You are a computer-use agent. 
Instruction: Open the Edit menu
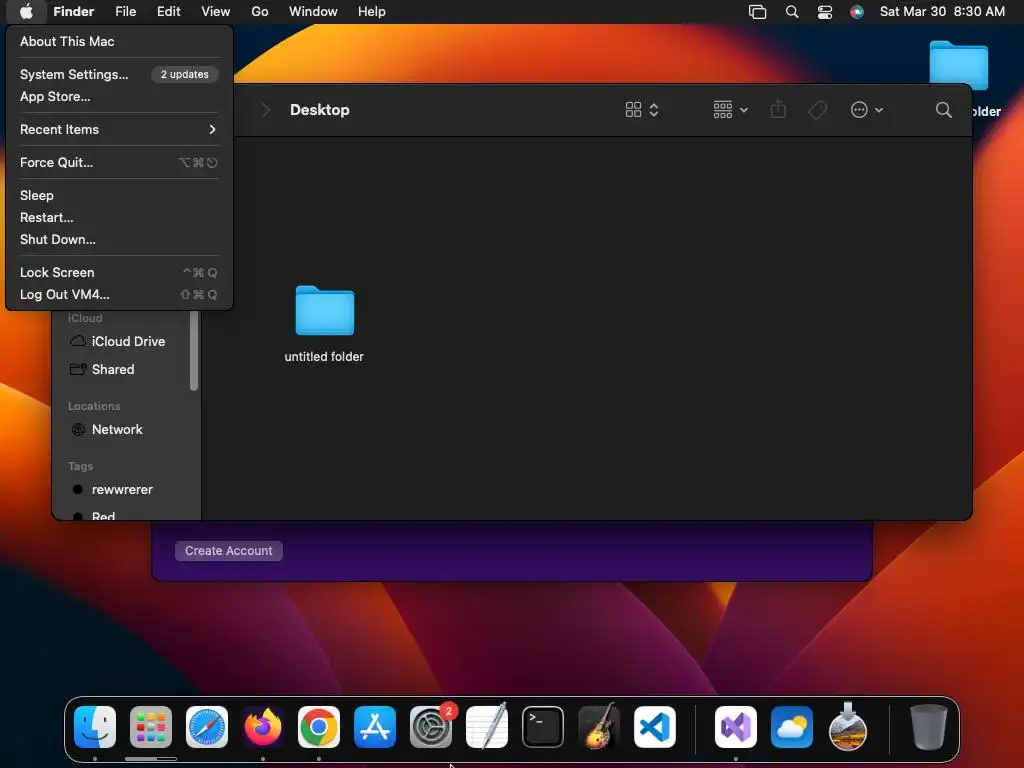[x=168, y=12]
